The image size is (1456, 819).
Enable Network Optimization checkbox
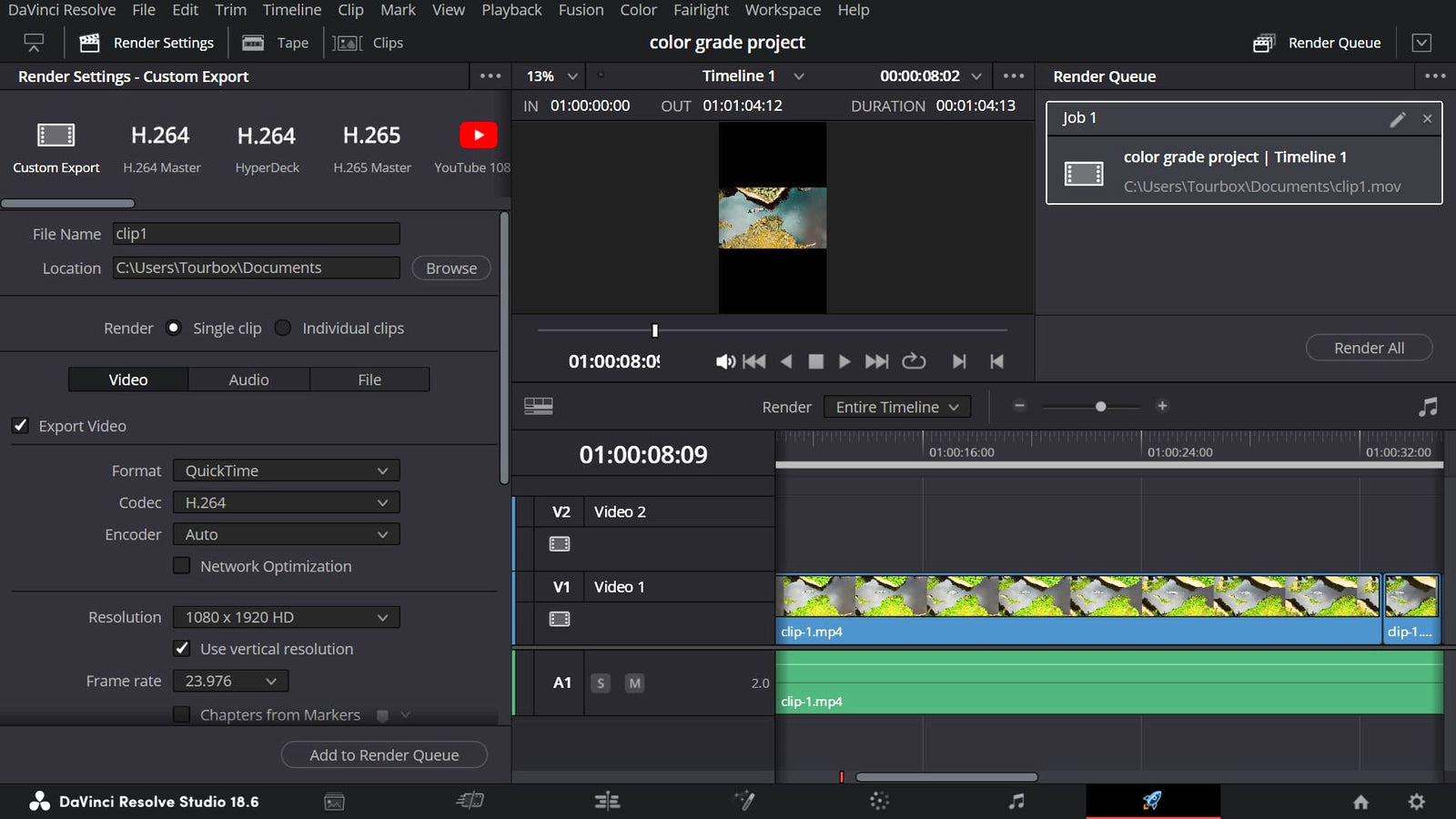[182, 566]
